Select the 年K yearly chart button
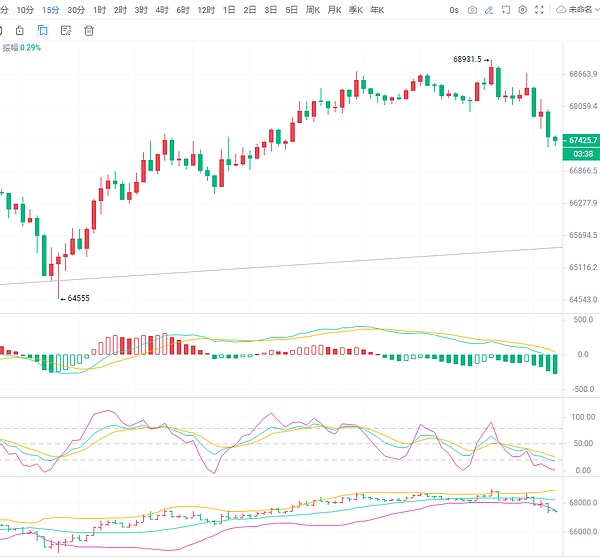The image size is (600, 557). (x=376, y=10)
